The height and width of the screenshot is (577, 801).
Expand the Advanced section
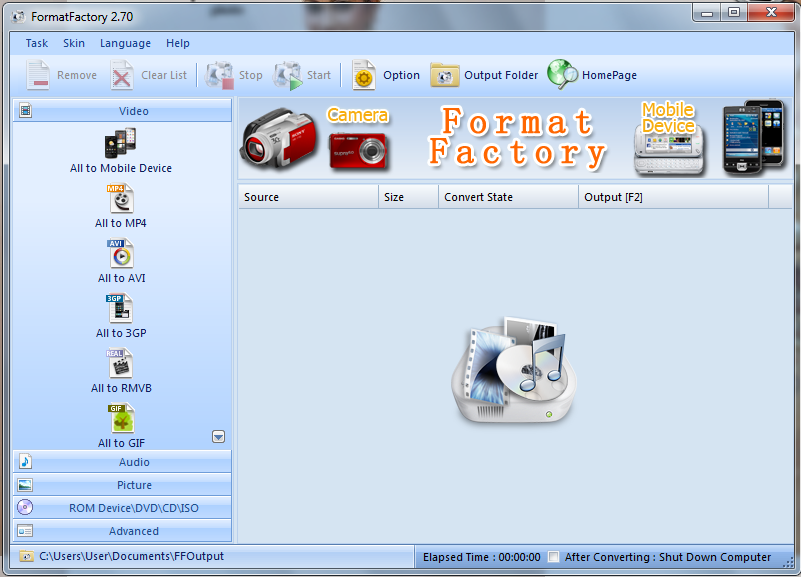(122, 531)
